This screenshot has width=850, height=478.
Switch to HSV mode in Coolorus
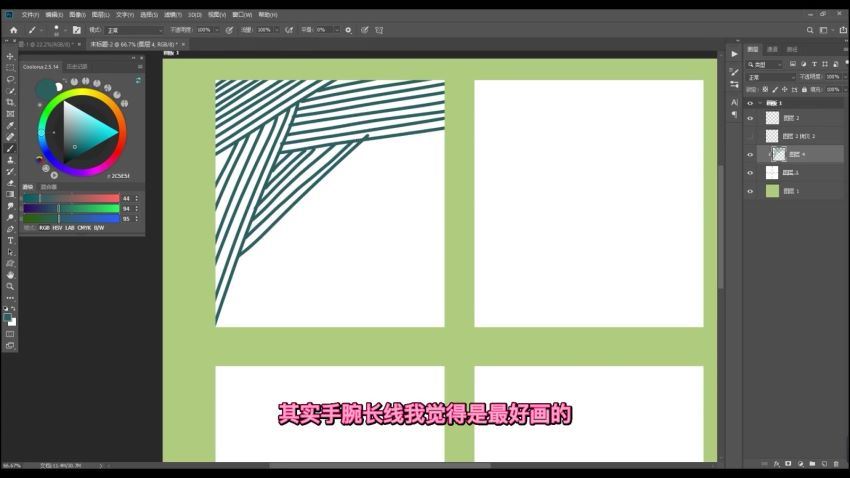pyautogui.click(x=57, y=228)
